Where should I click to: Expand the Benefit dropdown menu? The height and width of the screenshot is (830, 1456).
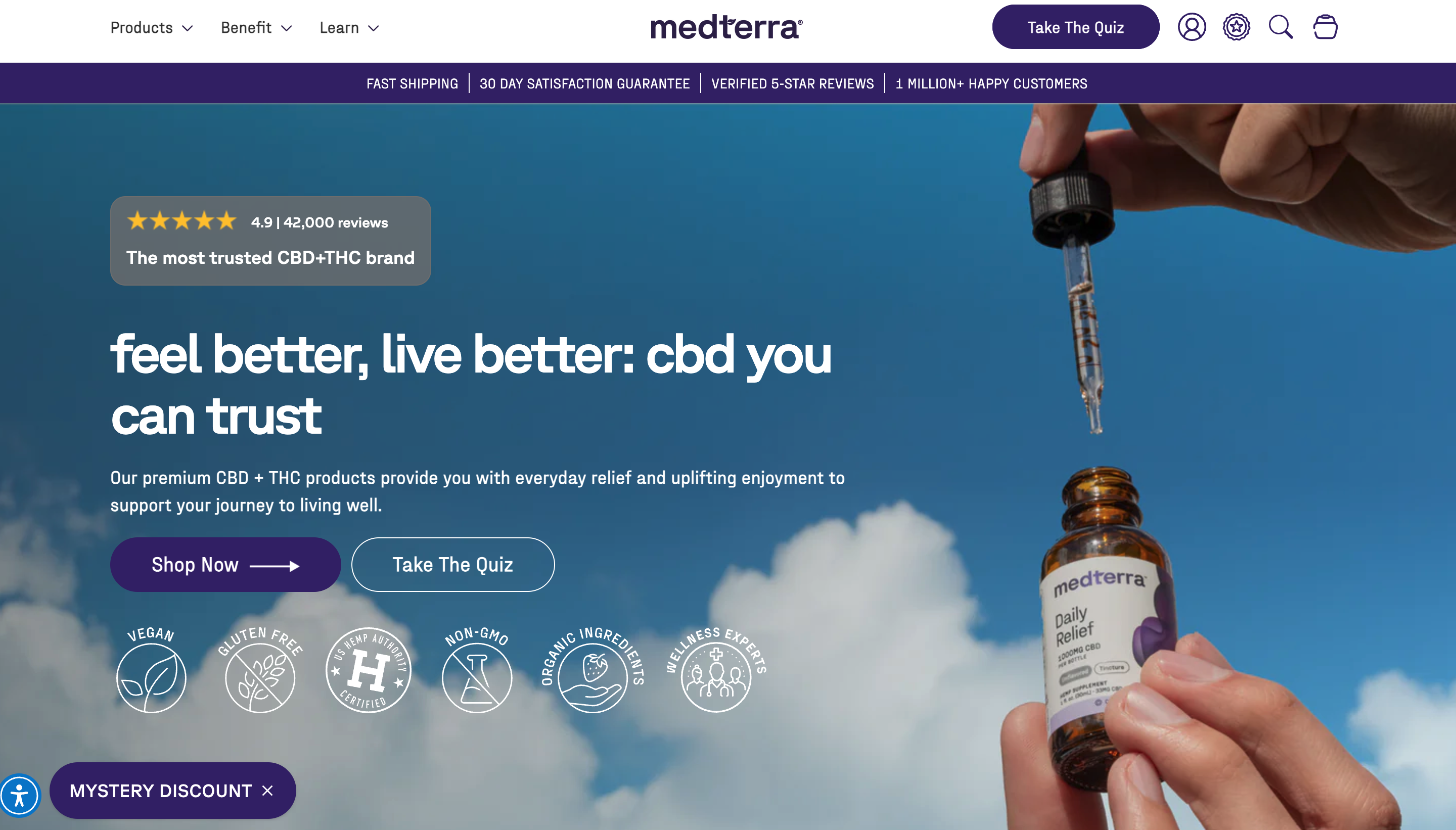(256, 27)
